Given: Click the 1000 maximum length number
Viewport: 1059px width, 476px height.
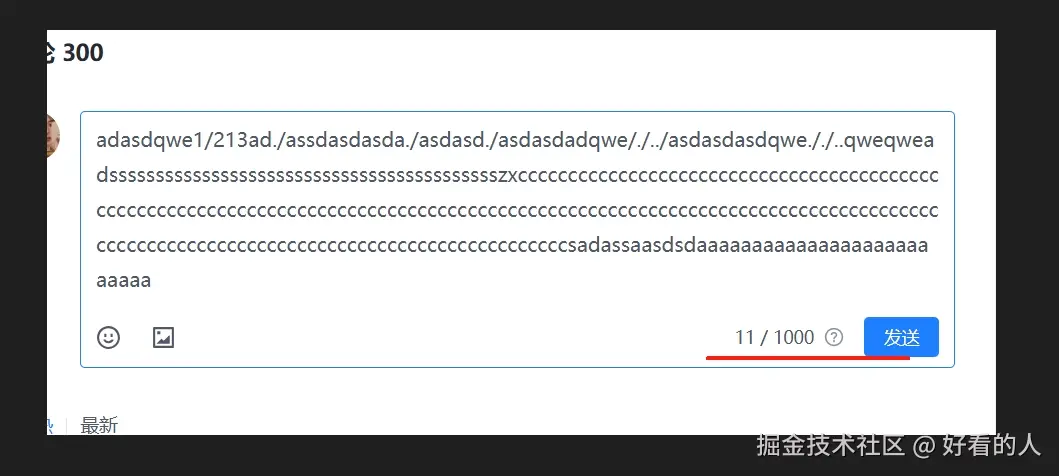Looking at the screenshot, I should tap(794, 337).
